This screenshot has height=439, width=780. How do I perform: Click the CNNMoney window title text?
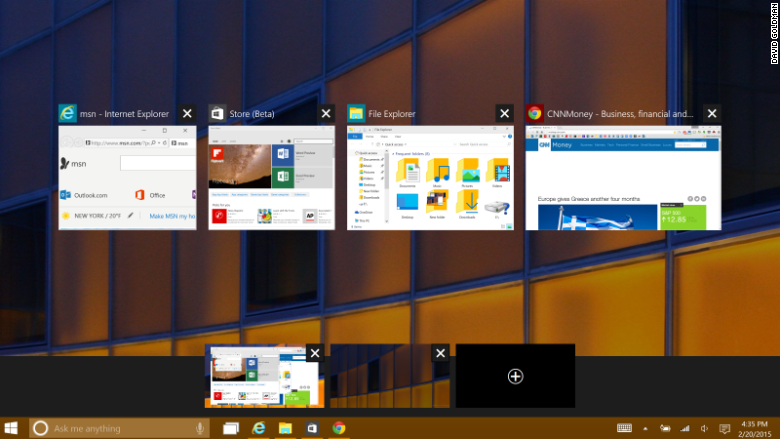click(620, 114)
